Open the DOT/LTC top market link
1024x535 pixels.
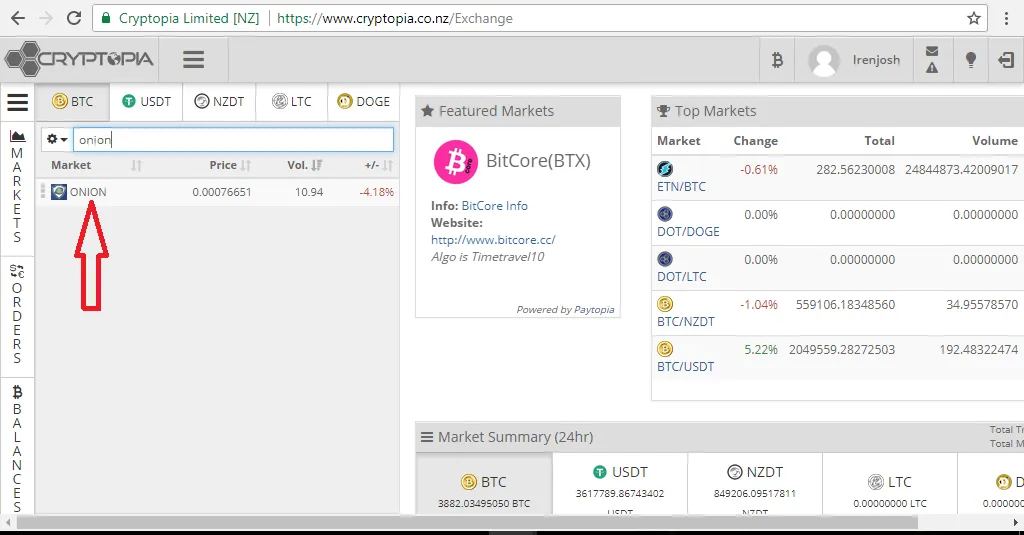coord(682,277)
